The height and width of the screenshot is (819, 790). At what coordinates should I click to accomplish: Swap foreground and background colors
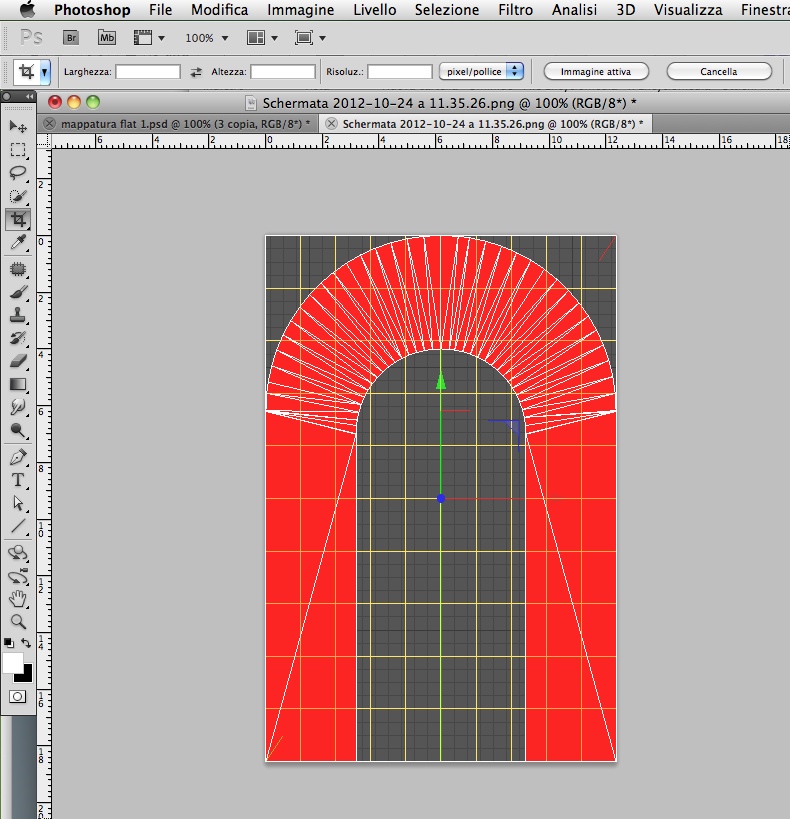point(27,642)
